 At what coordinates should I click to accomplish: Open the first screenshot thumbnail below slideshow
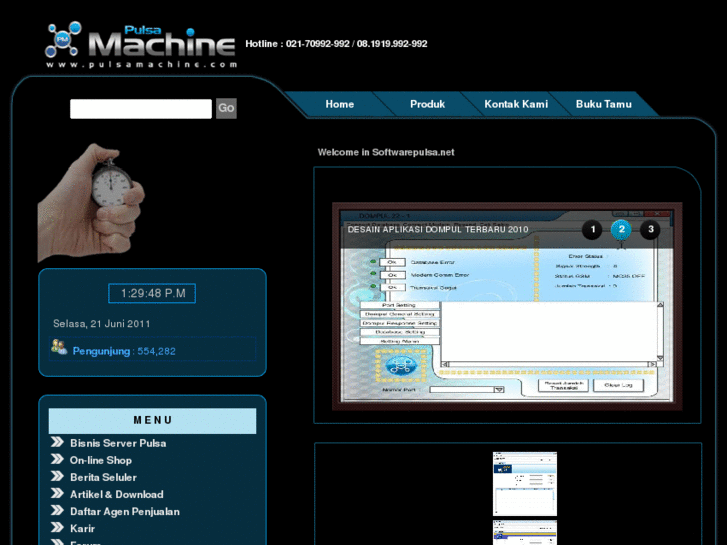pyautogui.click(x=524, y=484)
